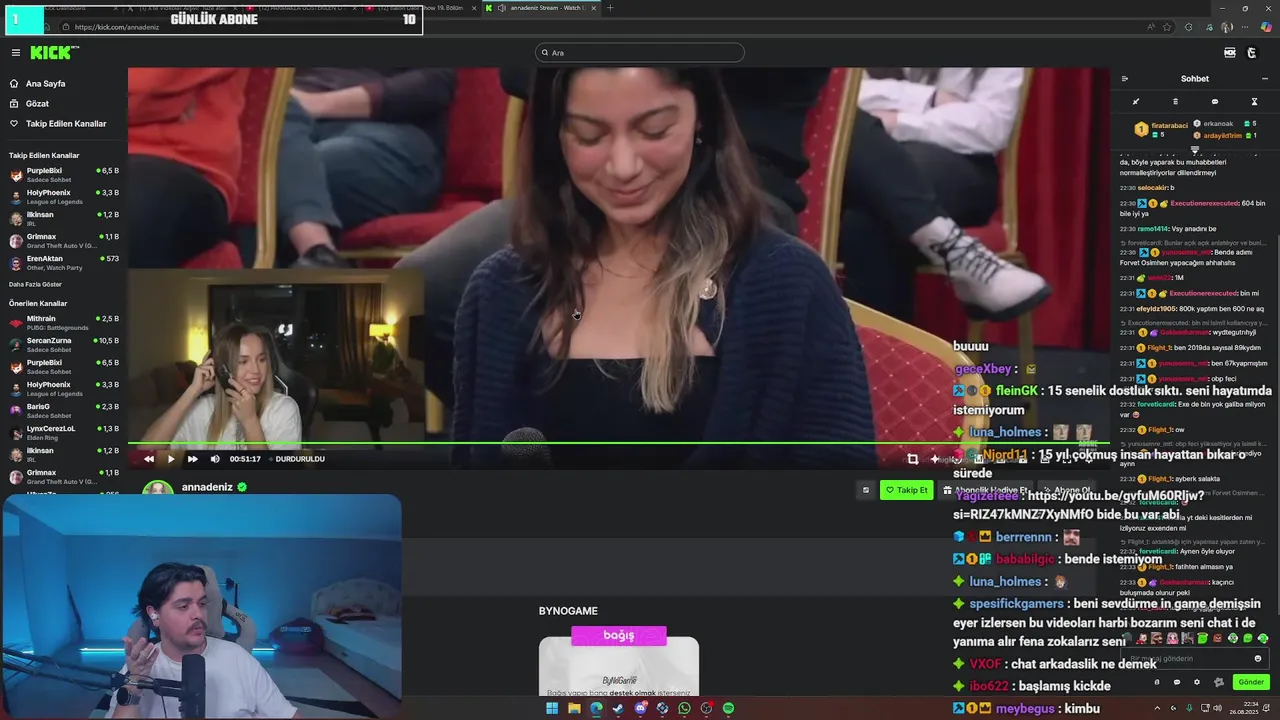Click the box icon in Kick header
The width and height of the screenshot is (1280, 720).
pyautogui.click(x=1230, y=53)
